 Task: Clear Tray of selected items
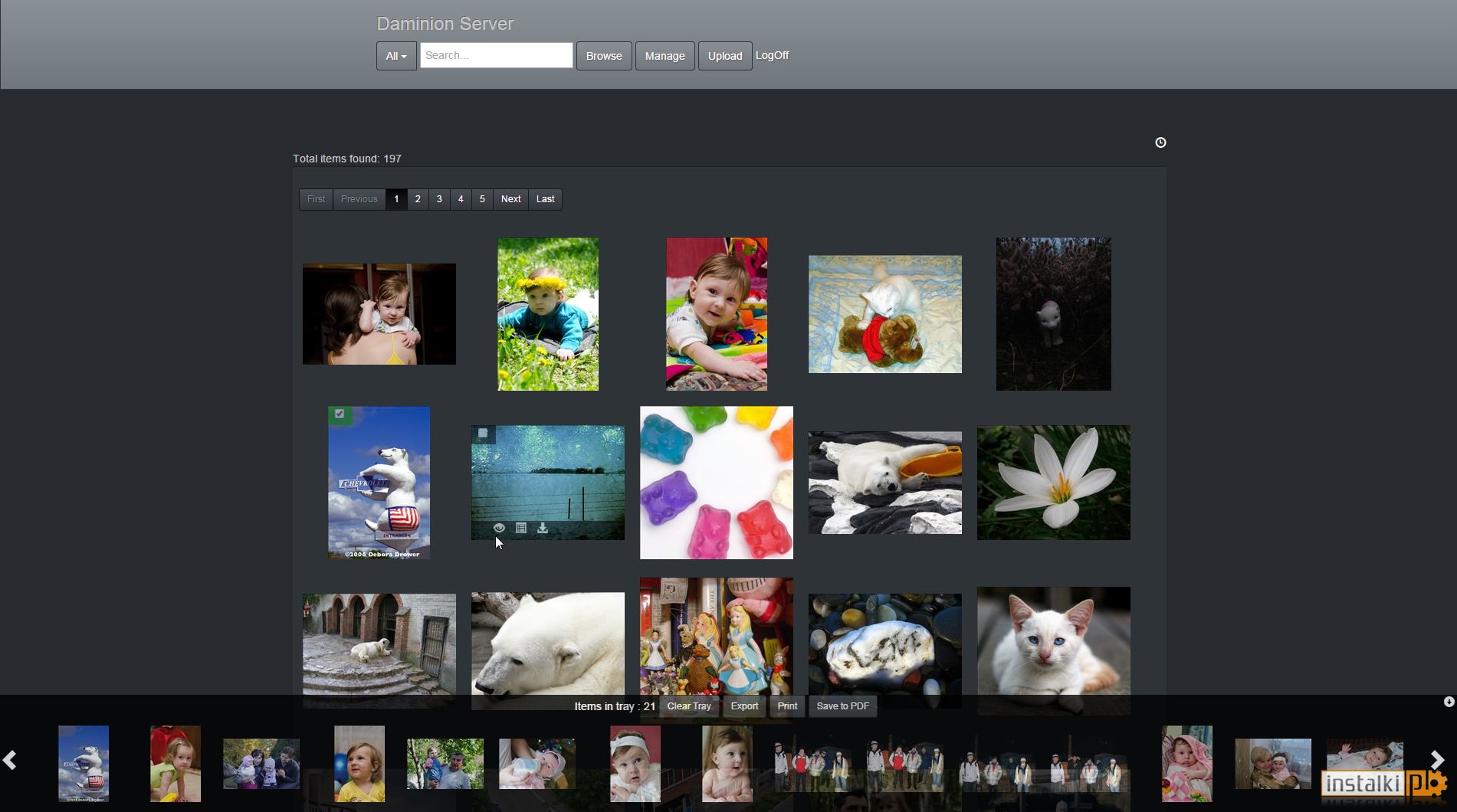click(x=689, y=706)
